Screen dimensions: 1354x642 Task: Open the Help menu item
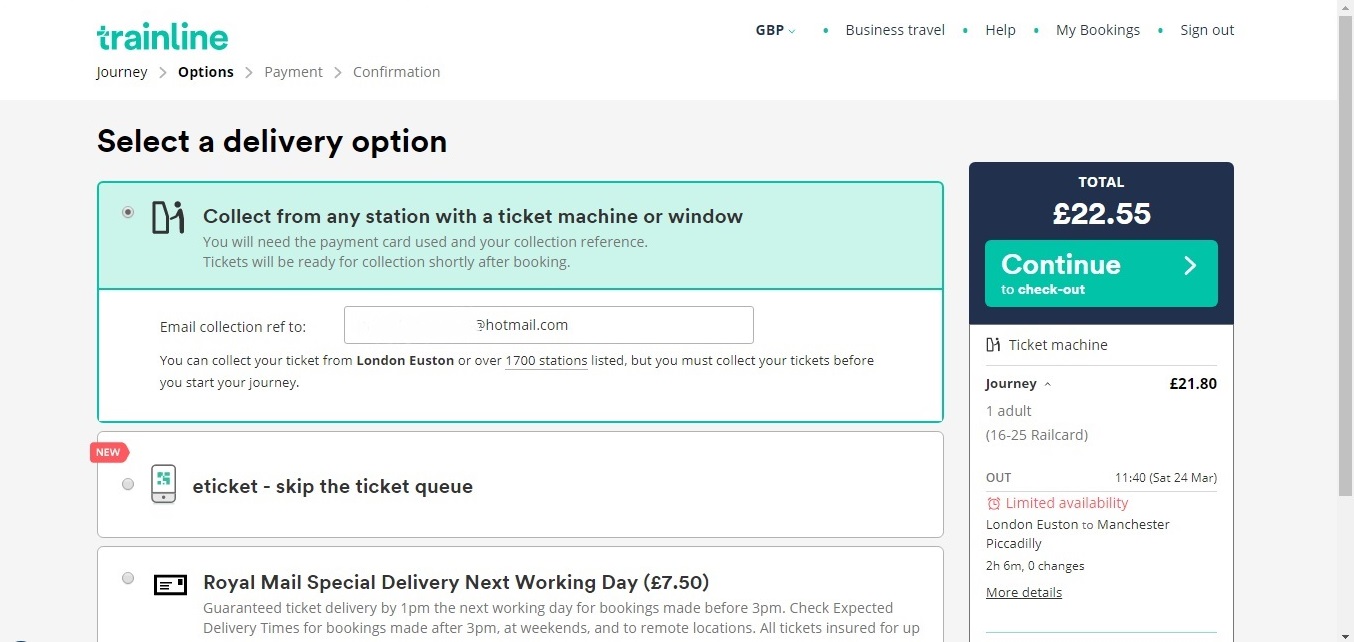(1000, 30)
